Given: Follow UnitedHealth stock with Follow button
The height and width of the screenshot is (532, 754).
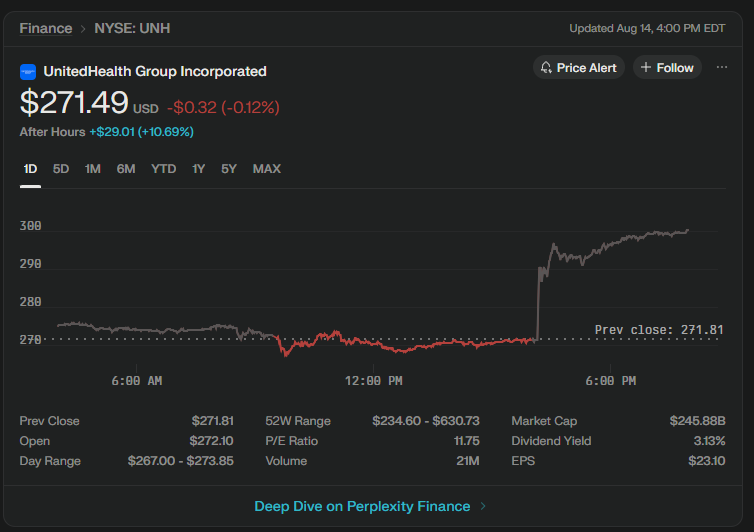Looking at the screenshot, I should click(x=667, y=67).
